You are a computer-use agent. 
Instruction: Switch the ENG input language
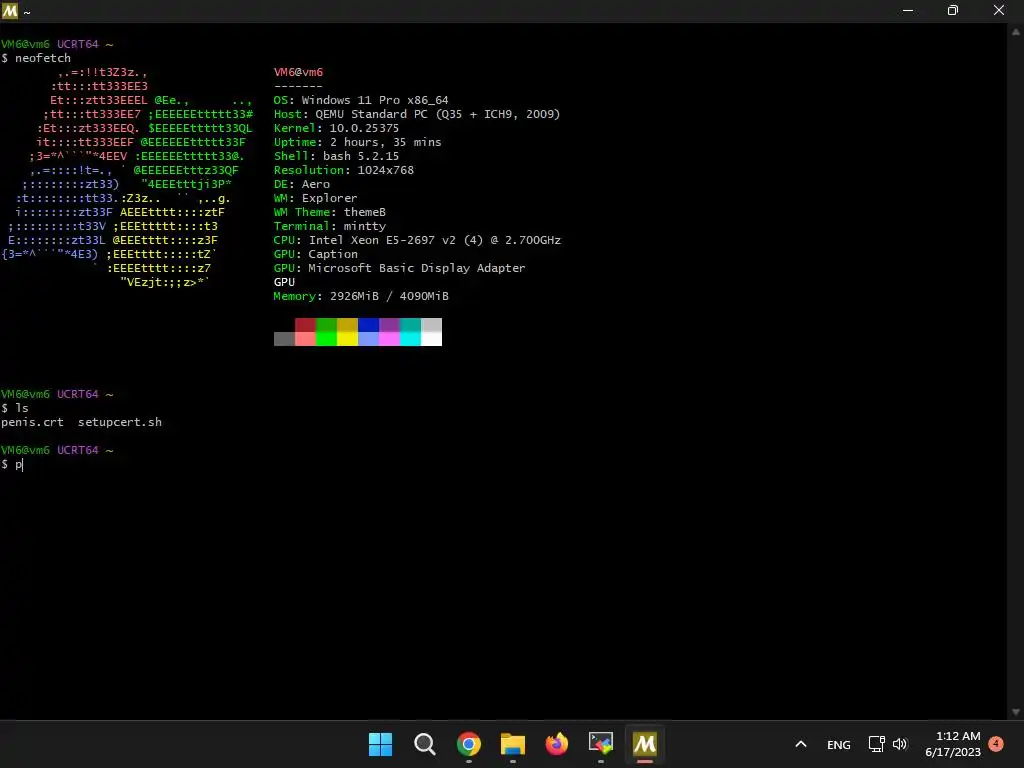pos(839,744)
